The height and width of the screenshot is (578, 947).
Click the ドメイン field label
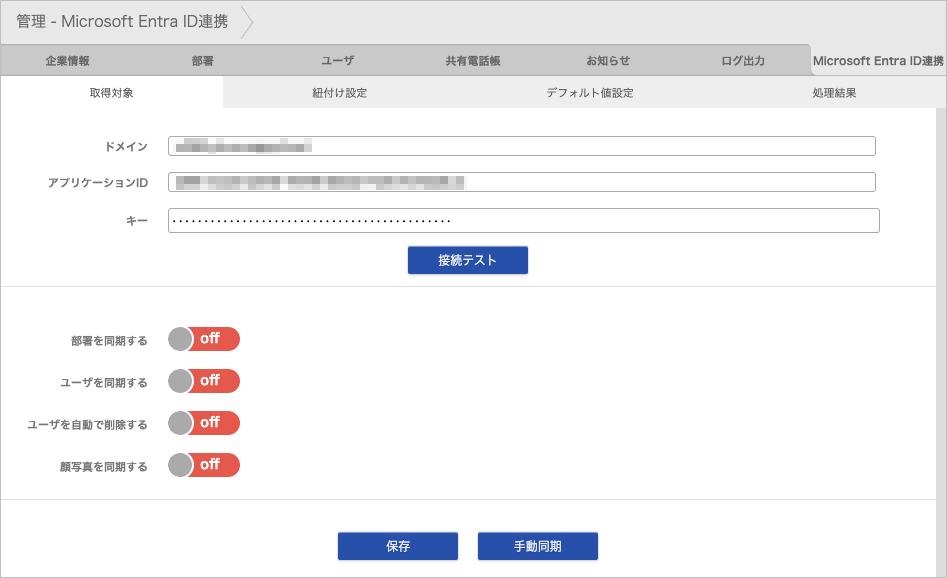[126, 147]
